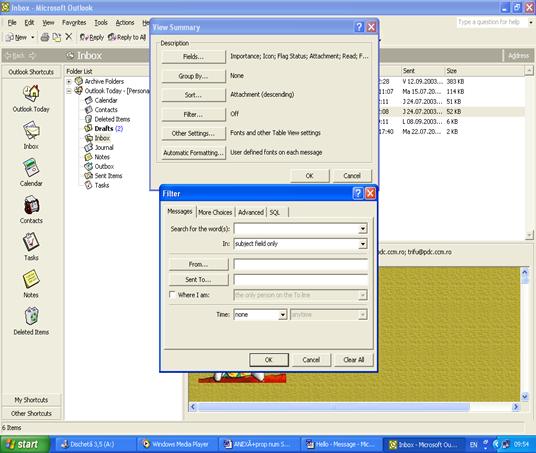Click the Fields... button
Screen dimensions: 536x453
(x=193, y=57)
